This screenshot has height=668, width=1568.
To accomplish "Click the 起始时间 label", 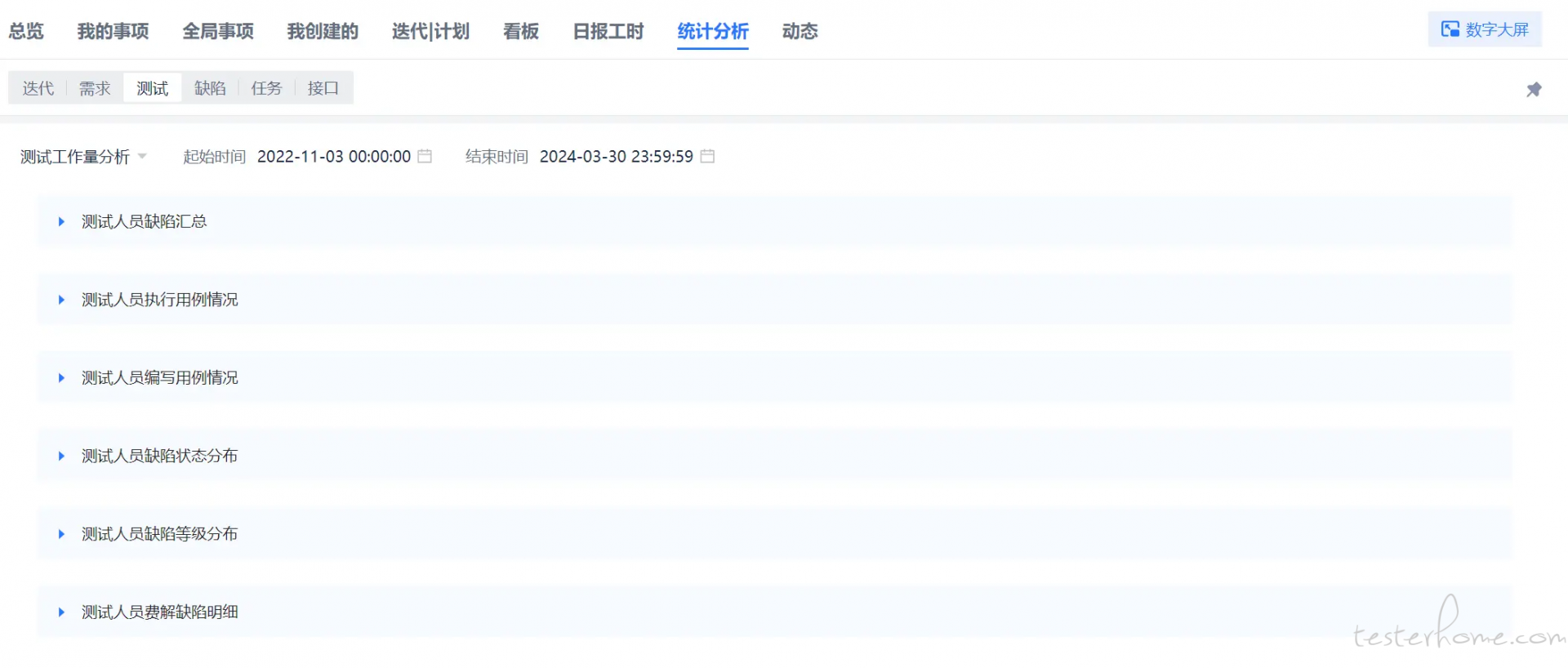I will point(215,156).
